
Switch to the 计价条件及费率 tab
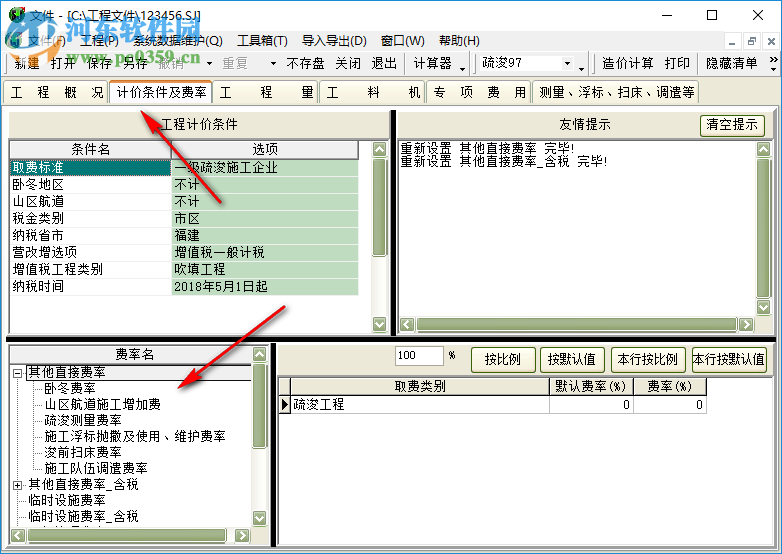(x=161, y=92)
